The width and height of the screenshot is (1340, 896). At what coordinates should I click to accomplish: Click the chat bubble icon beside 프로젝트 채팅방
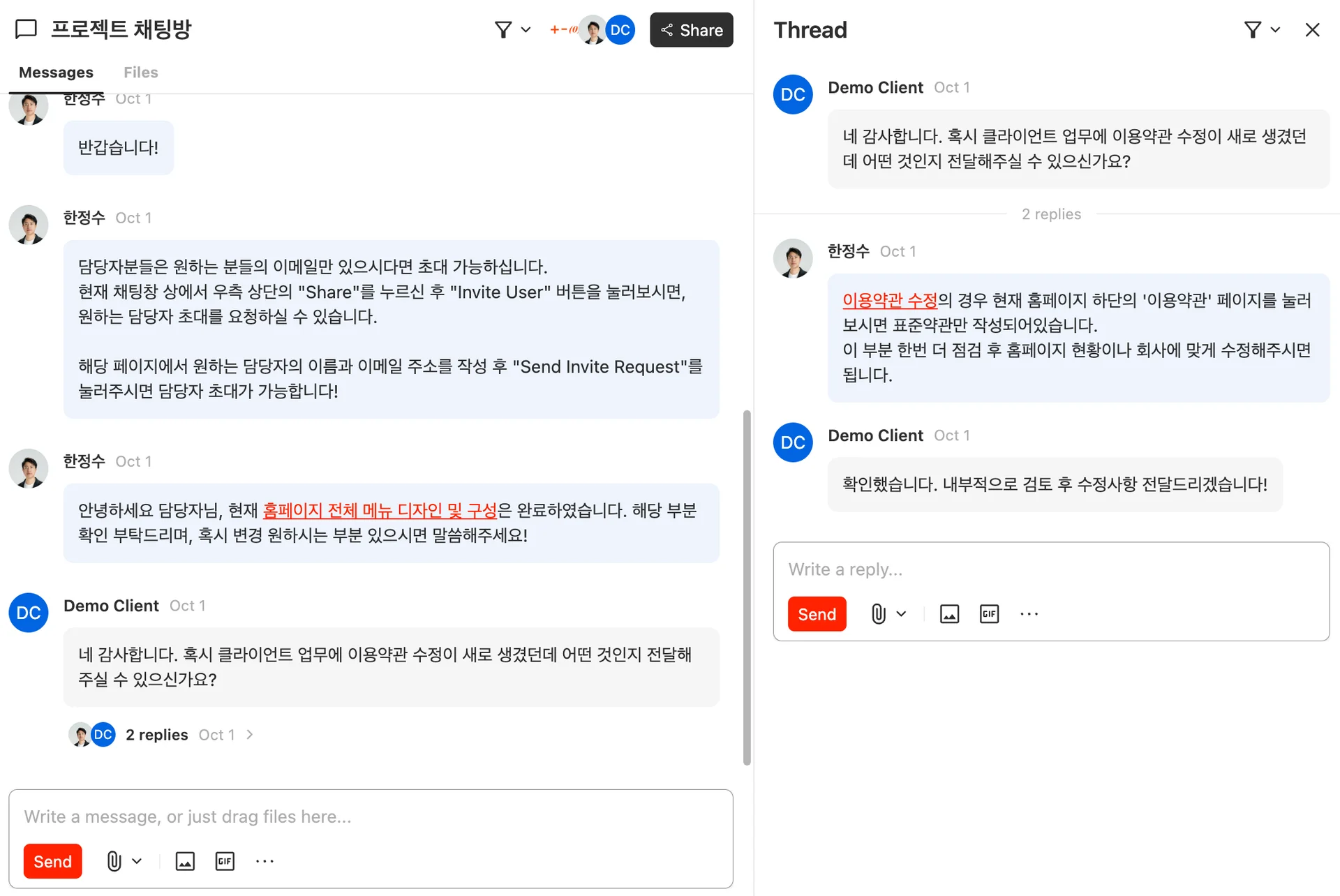tap(26, 29)
